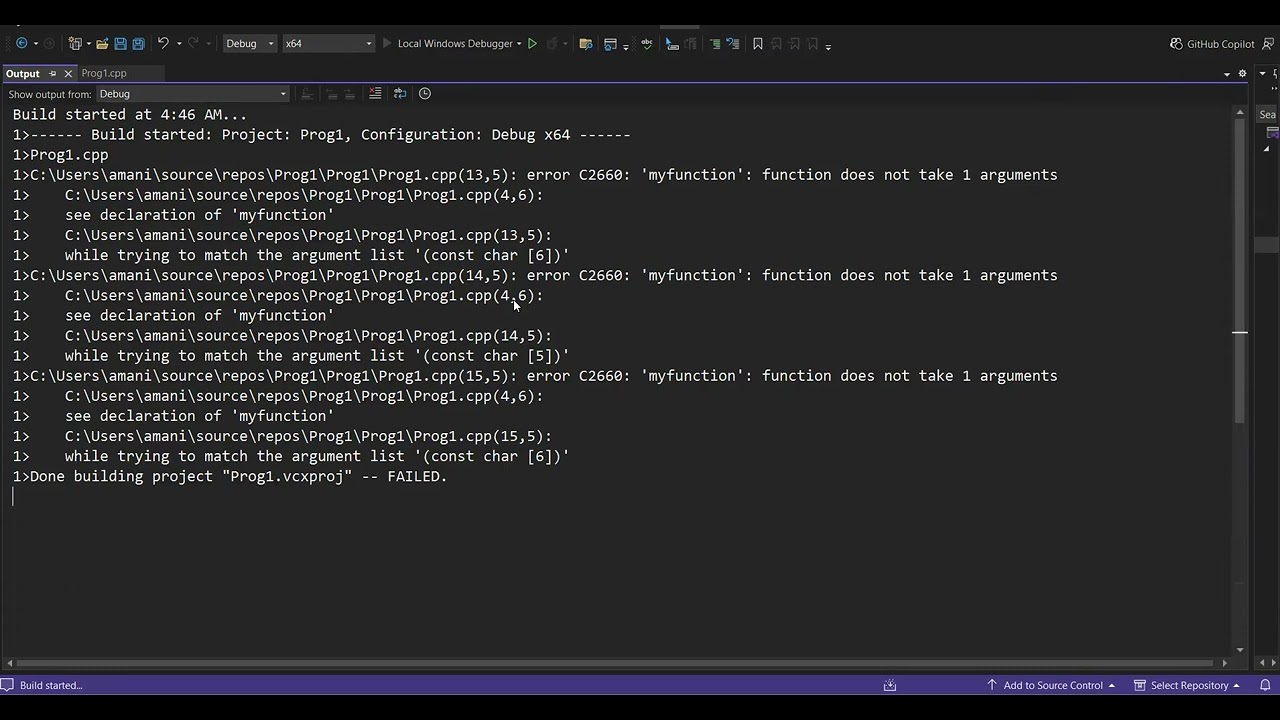Open the New Project icon in toolbar
Image resolution: width=1280 pixels, height=720 pixels.
pyautogui.click(x=74, y=44)
